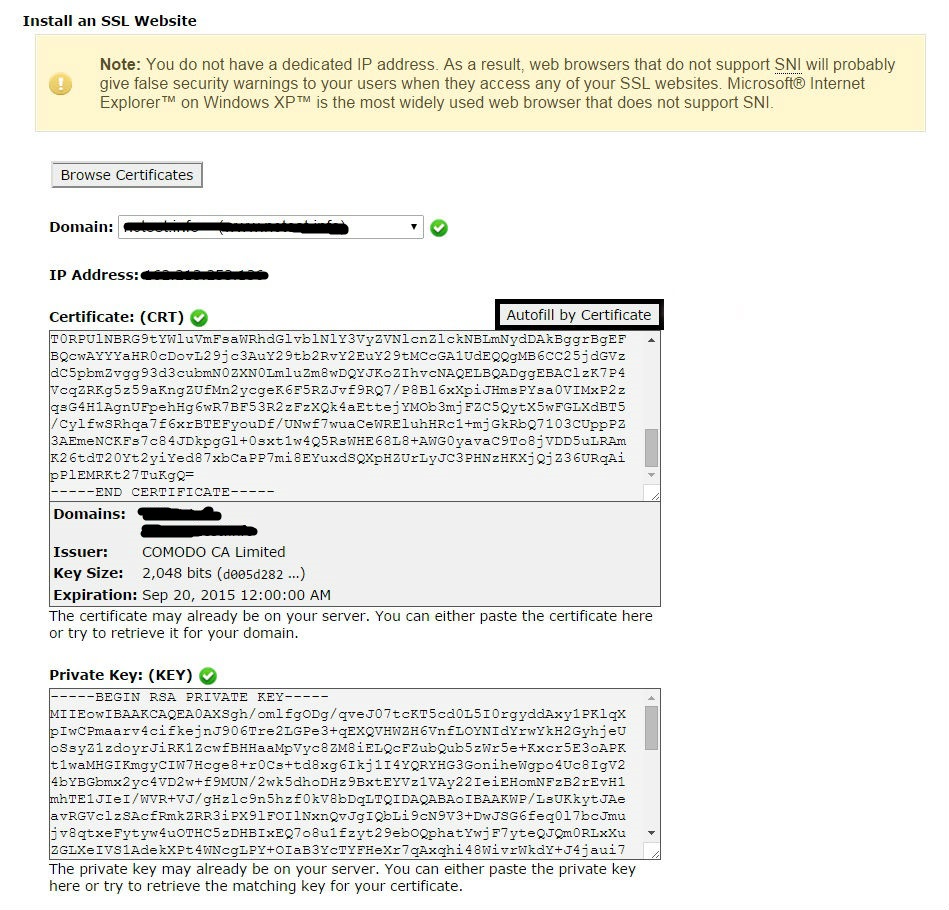Viewport: 949px width, 910px height.
Task: Click the green checkmark next to Certificate (CRT)
Action: (199, 318)
